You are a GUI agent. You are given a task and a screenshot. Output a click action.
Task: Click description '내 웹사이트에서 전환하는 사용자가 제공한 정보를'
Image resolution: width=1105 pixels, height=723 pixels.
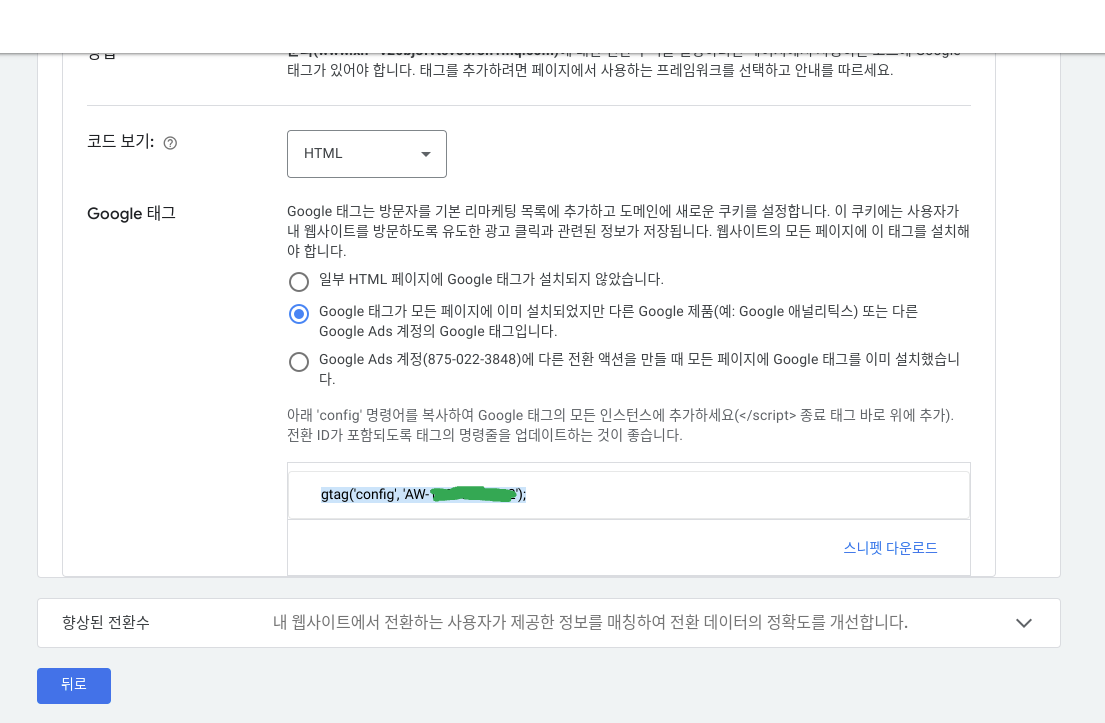pos(590,622)
